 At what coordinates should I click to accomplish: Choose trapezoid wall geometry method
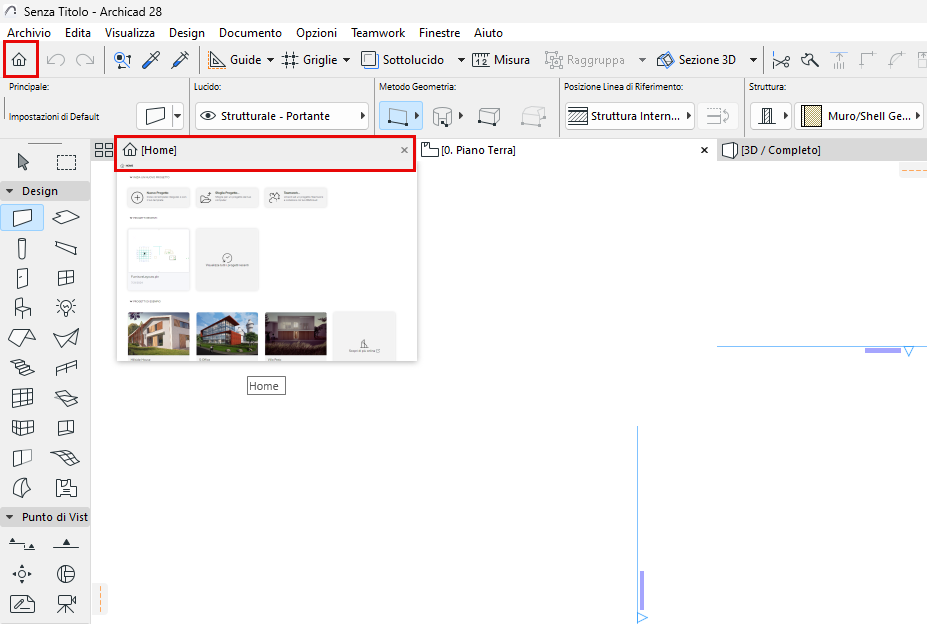(490, 117)
